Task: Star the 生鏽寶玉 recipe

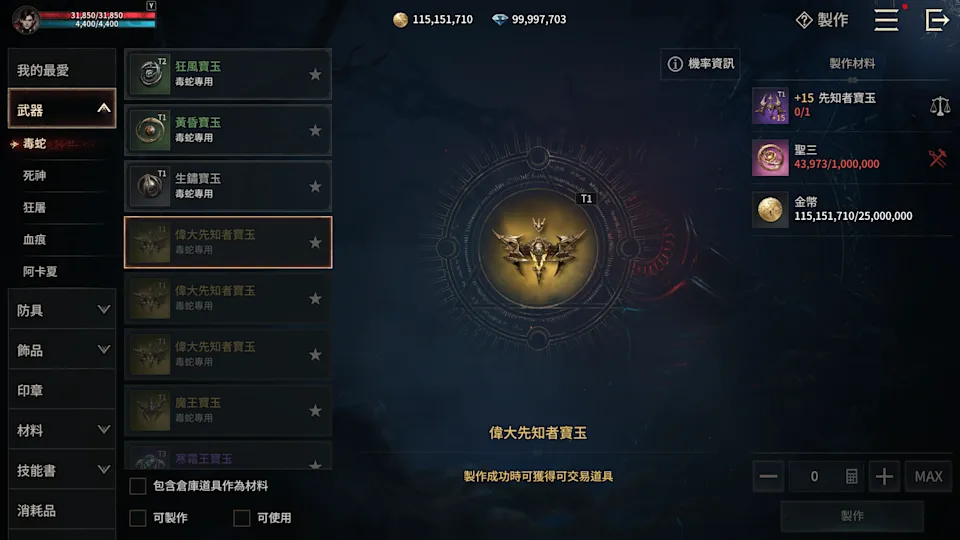Action: click(x=315, y=187)
